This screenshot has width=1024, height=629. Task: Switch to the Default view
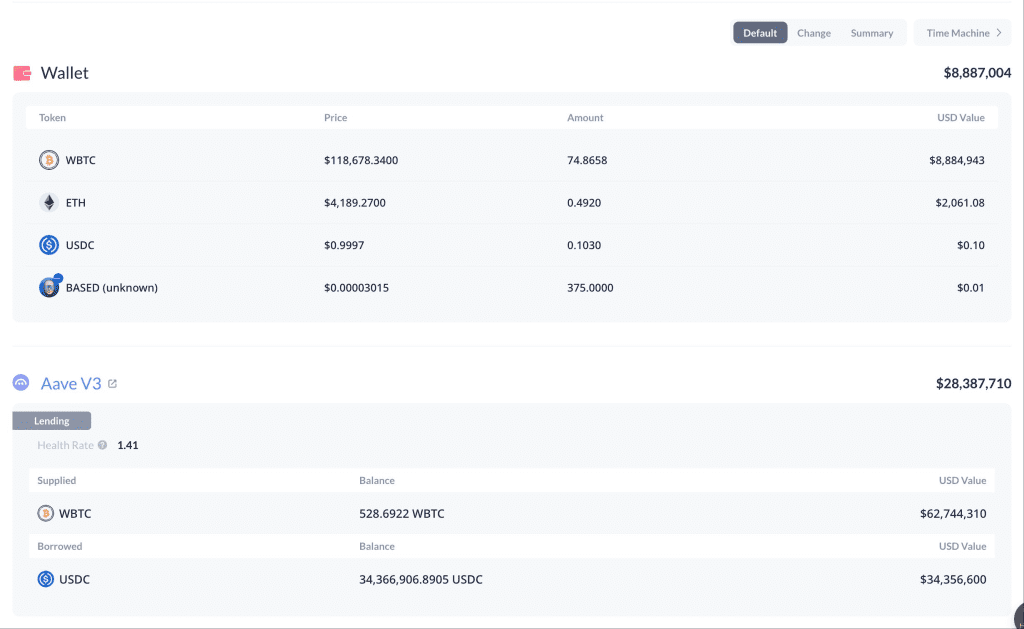pyautogui.click(x=760, y=33)
